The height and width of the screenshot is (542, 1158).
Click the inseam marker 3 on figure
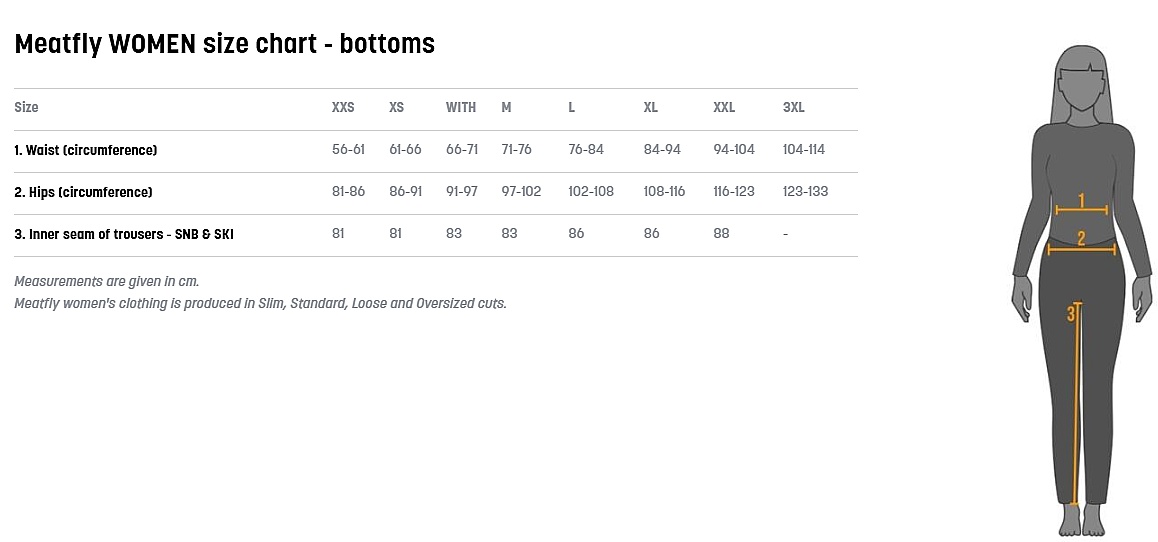(1071, 314)
